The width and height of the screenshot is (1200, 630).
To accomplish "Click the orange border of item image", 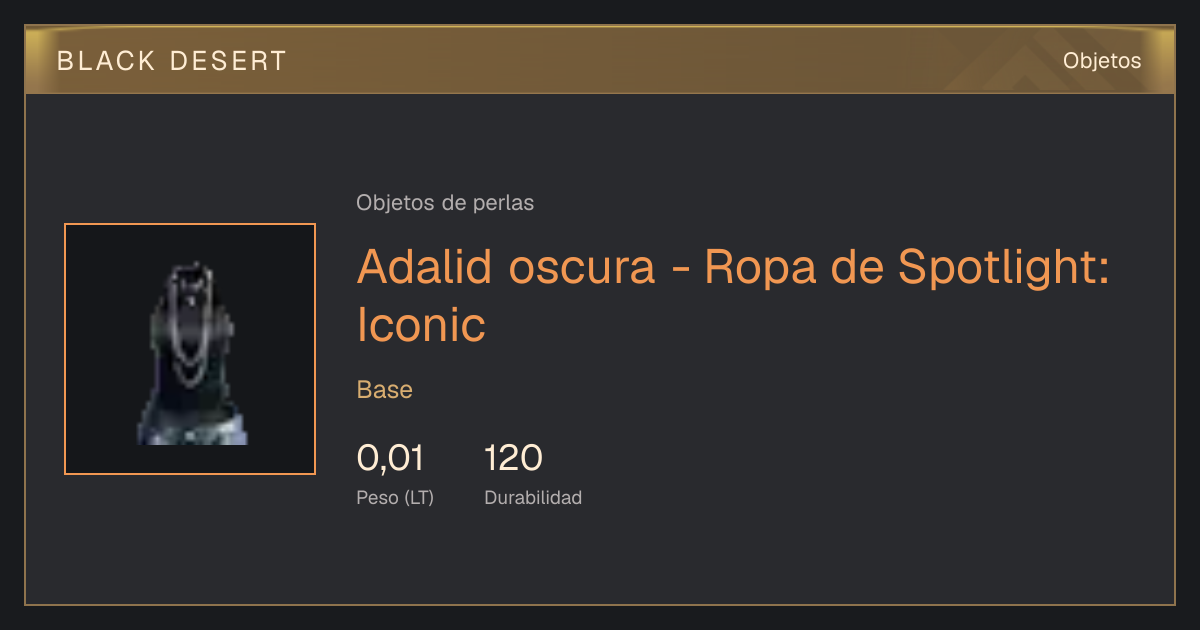I will coord(65,349).
